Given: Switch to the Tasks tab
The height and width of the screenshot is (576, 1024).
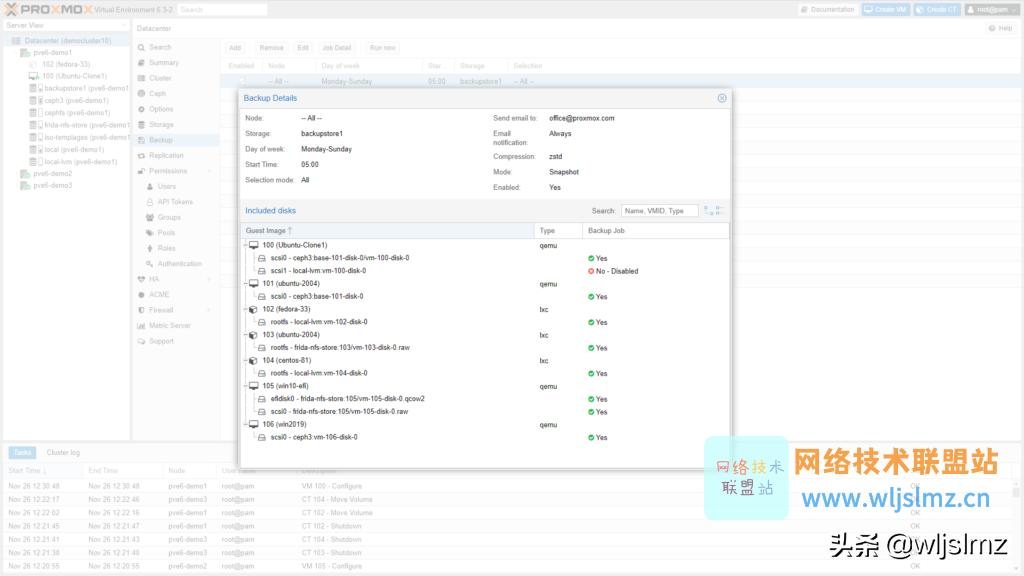Looking at the screenshot, I should tap(22, 453).
